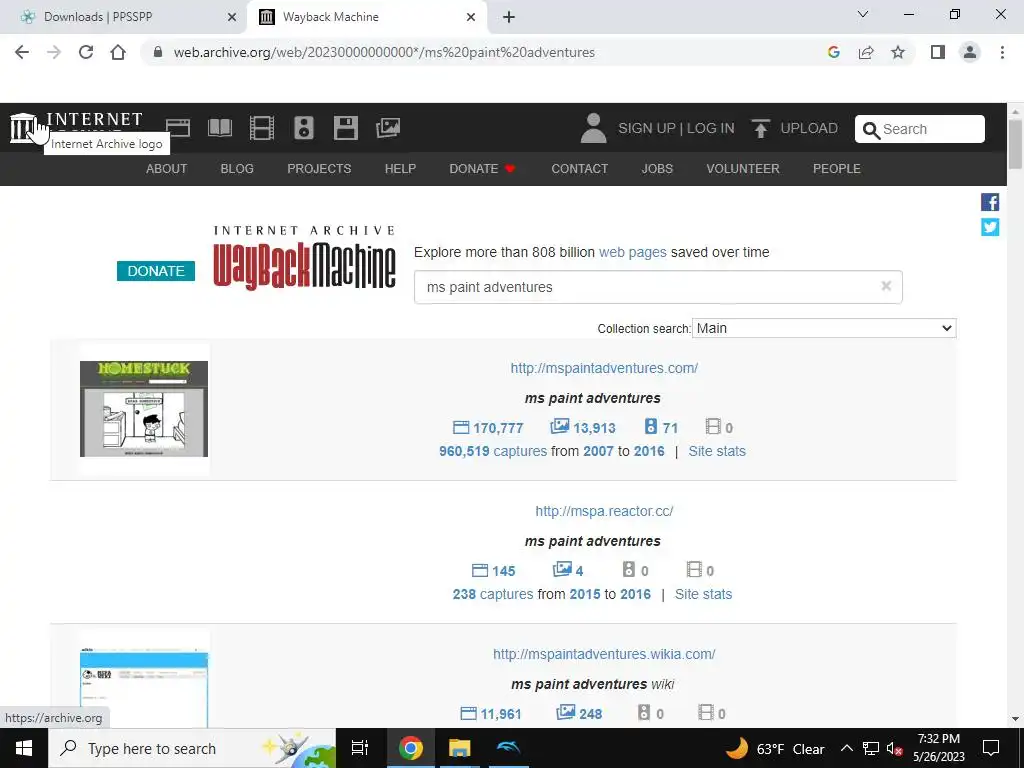Open PROJECTS menu item
Image resolution: width=1024 pixels, height=768 pixels.
[x=319, y=168]
